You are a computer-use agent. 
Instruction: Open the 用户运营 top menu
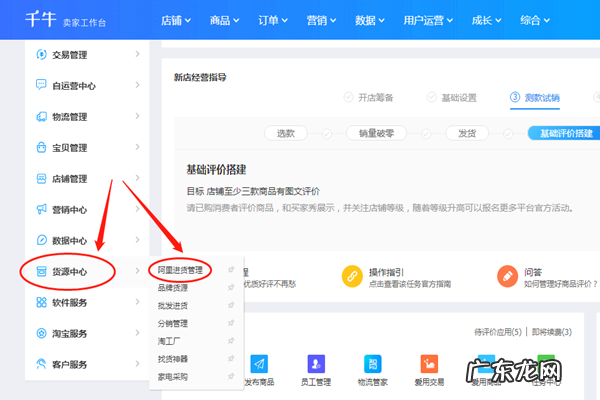(428, 20)
